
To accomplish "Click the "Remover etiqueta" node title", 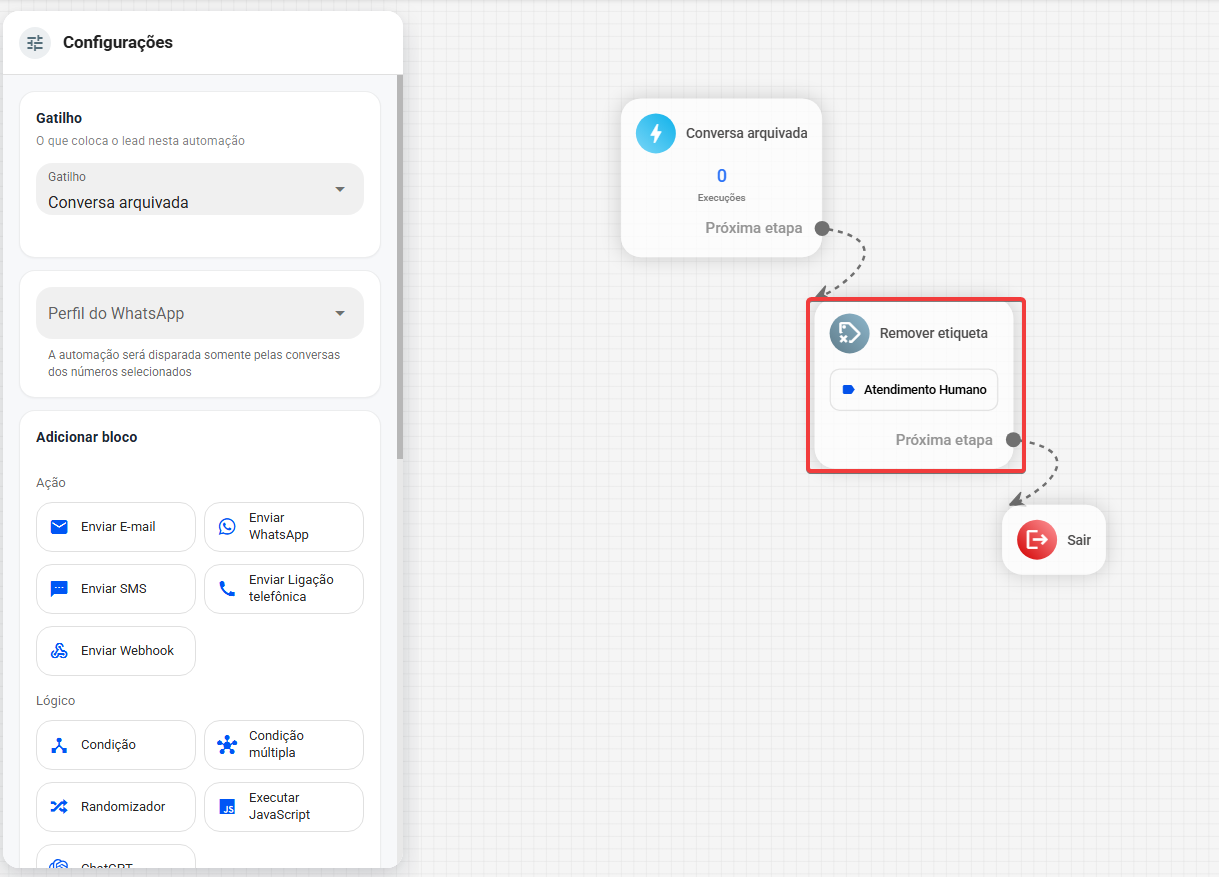I will tap(934, 333).
